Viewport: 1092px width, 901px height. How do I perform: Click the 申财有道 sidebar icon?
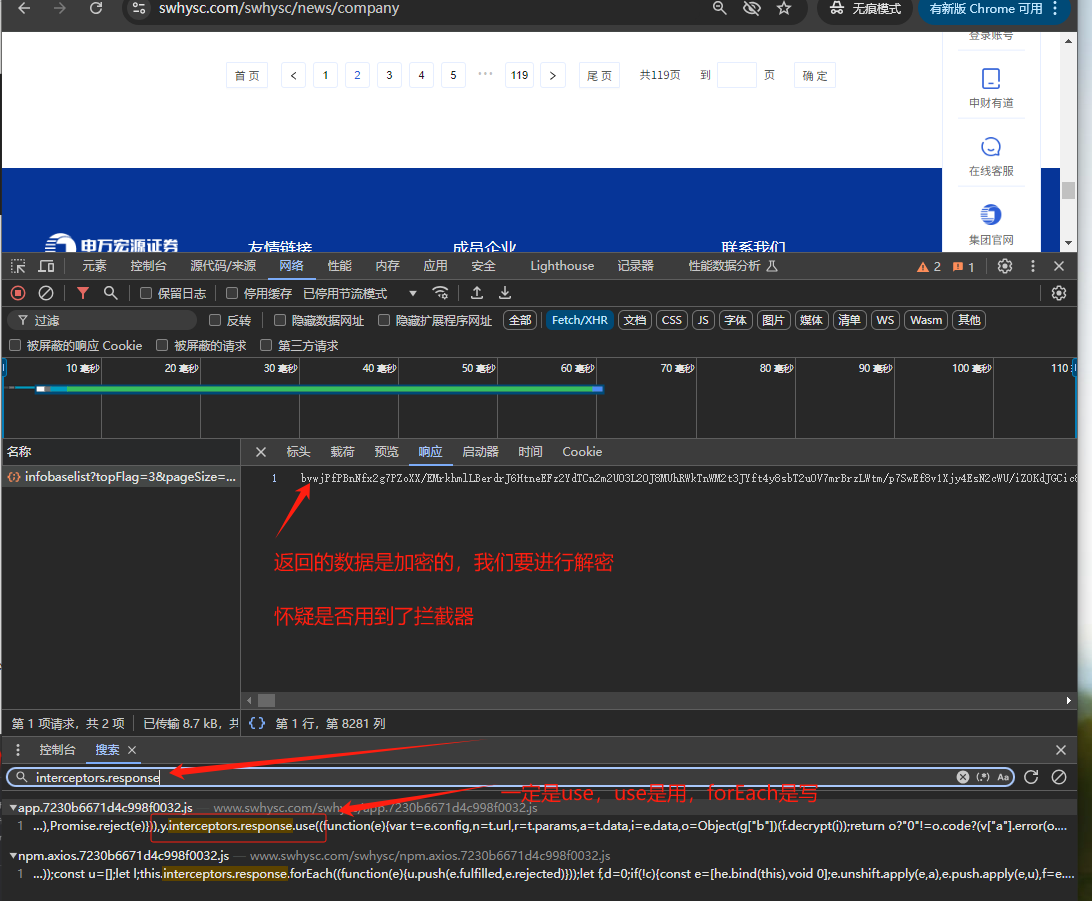[x=991, y=79]
